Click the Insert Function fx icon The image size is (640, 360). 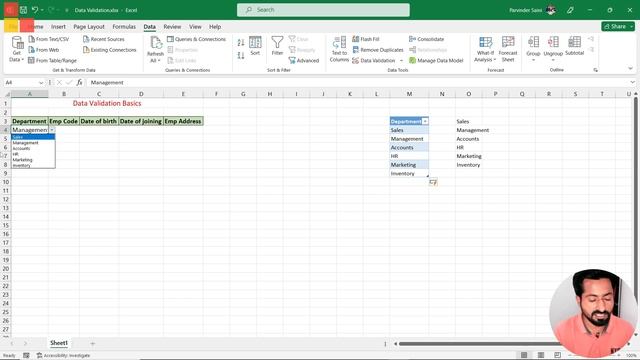coord(80,82)
